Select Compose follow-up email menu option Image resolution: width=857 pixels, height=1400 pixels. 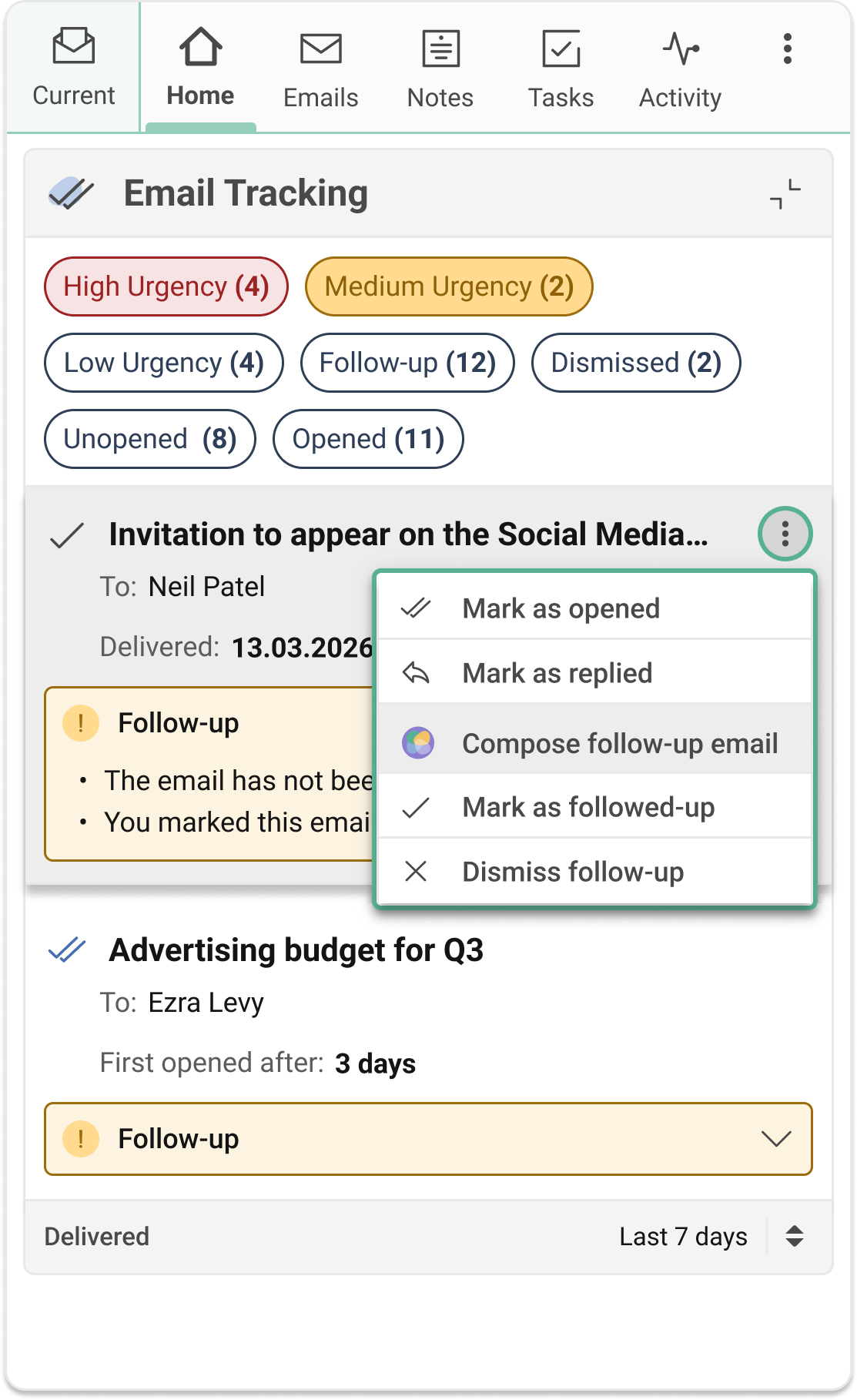point(595,743)
